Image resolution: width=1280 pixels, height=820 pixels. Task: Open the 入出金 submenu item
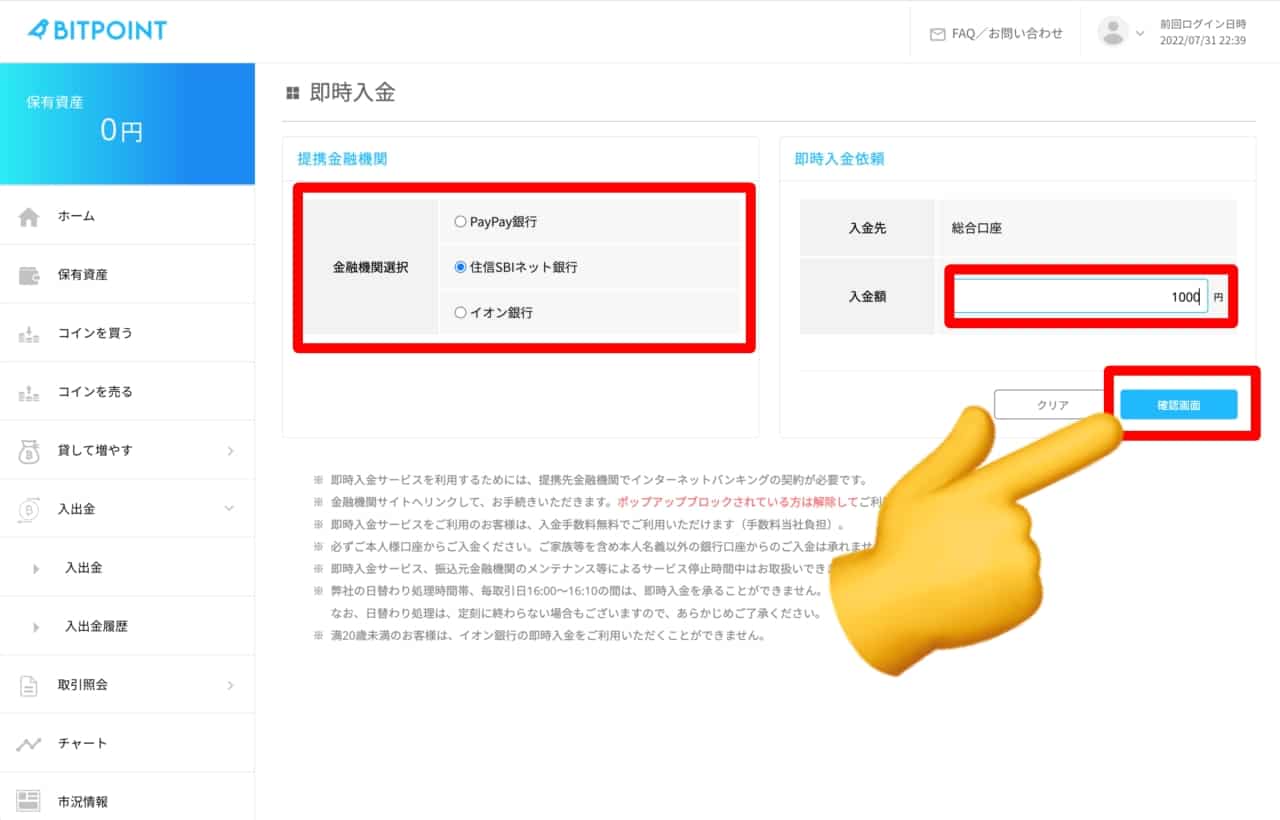coord(83,568)
